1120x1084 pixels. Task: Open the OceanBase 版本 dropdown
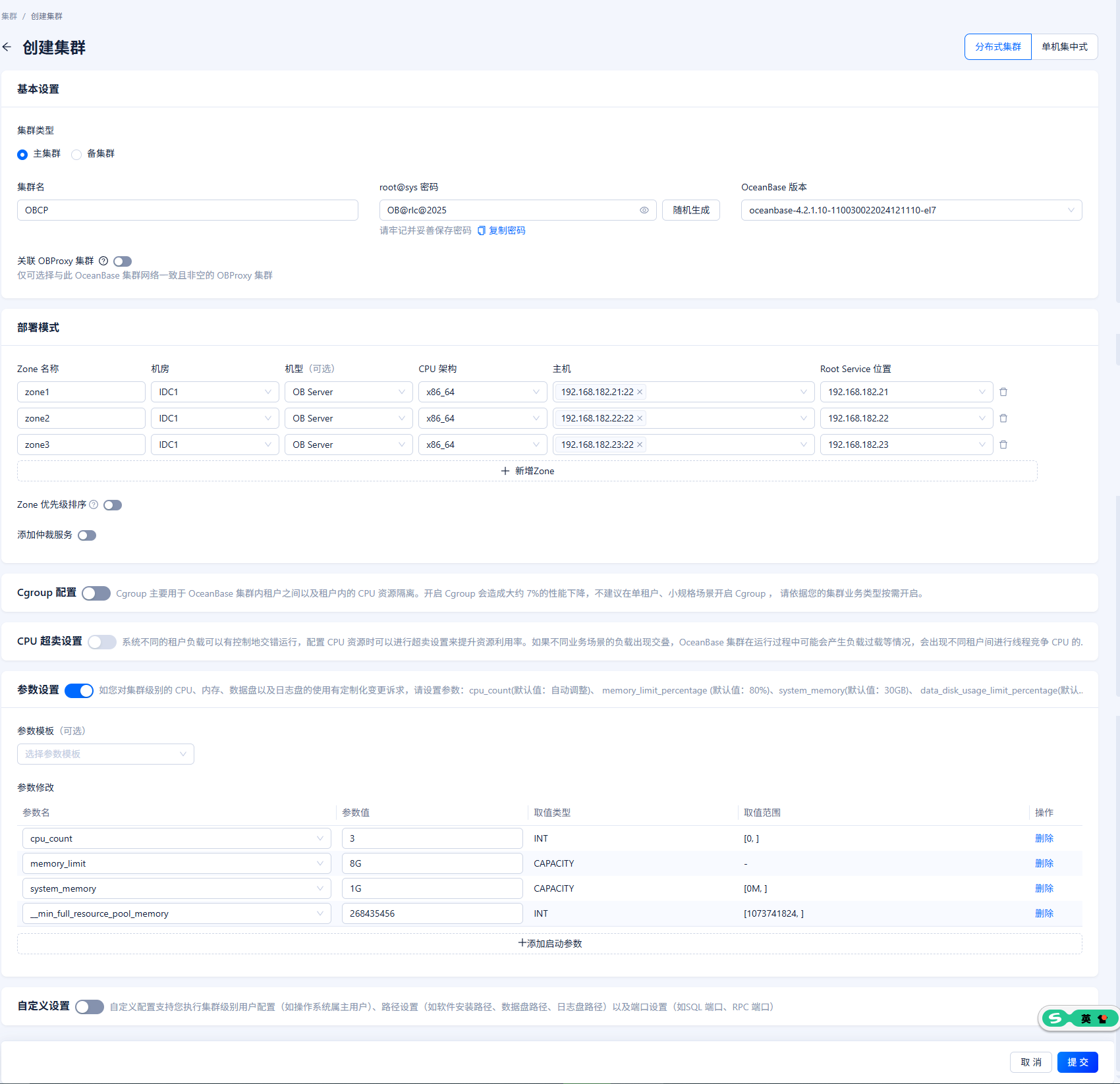[x=911, y=210]
